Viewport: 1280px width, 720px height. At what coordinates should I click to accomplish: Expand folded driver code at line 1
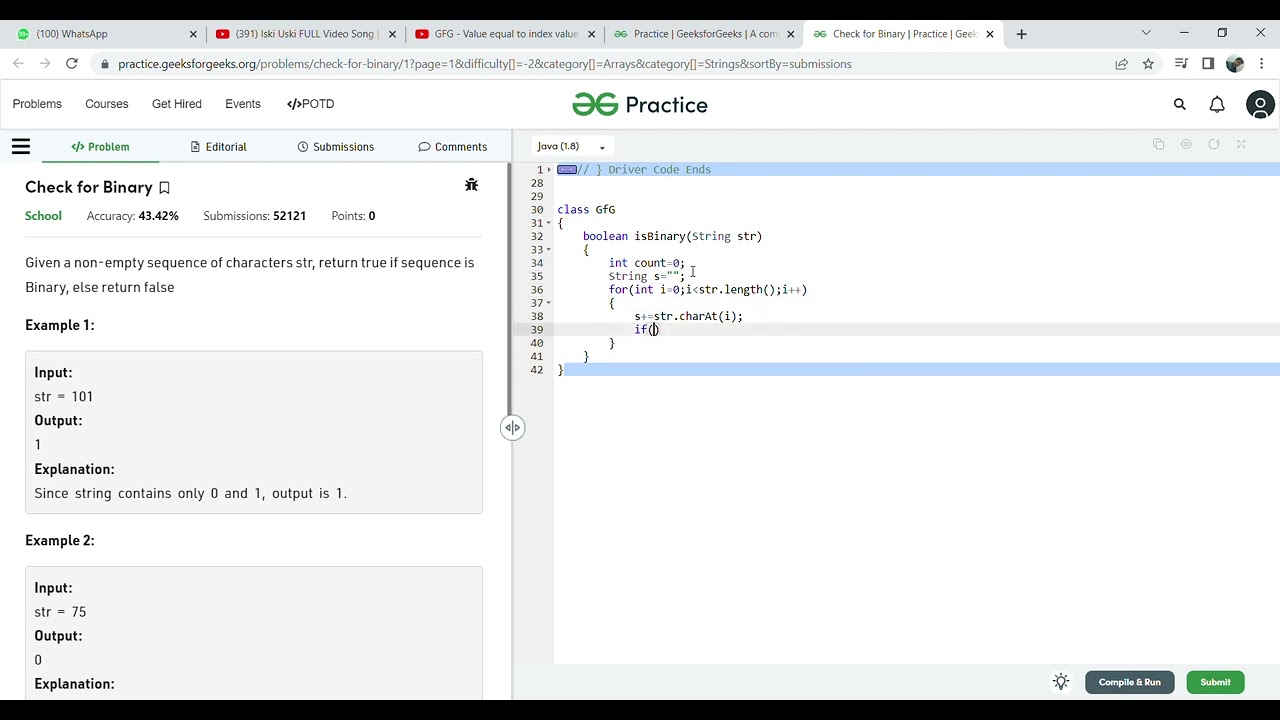tap(549, 170)
